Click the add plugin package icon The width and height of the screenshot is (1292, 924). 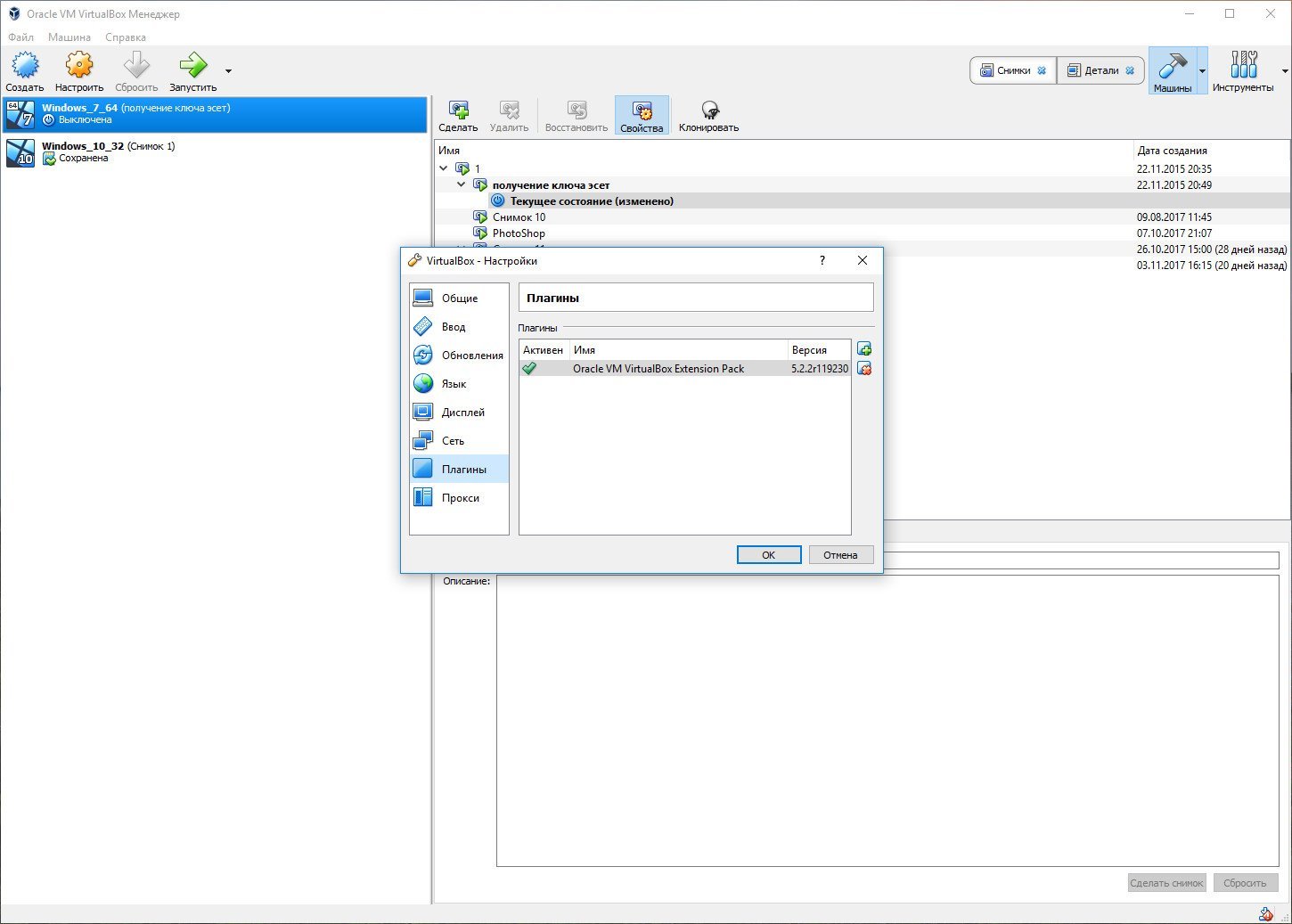coord(864,348)
